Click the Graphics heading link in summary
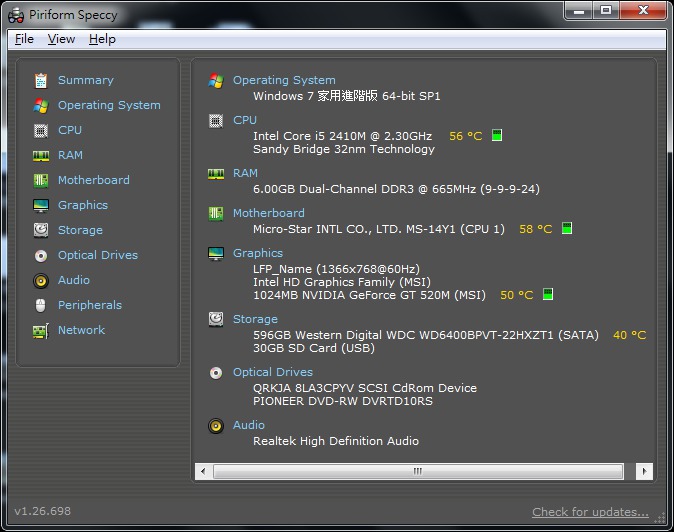The image size is (674, 532). click(x=258, y=253)
